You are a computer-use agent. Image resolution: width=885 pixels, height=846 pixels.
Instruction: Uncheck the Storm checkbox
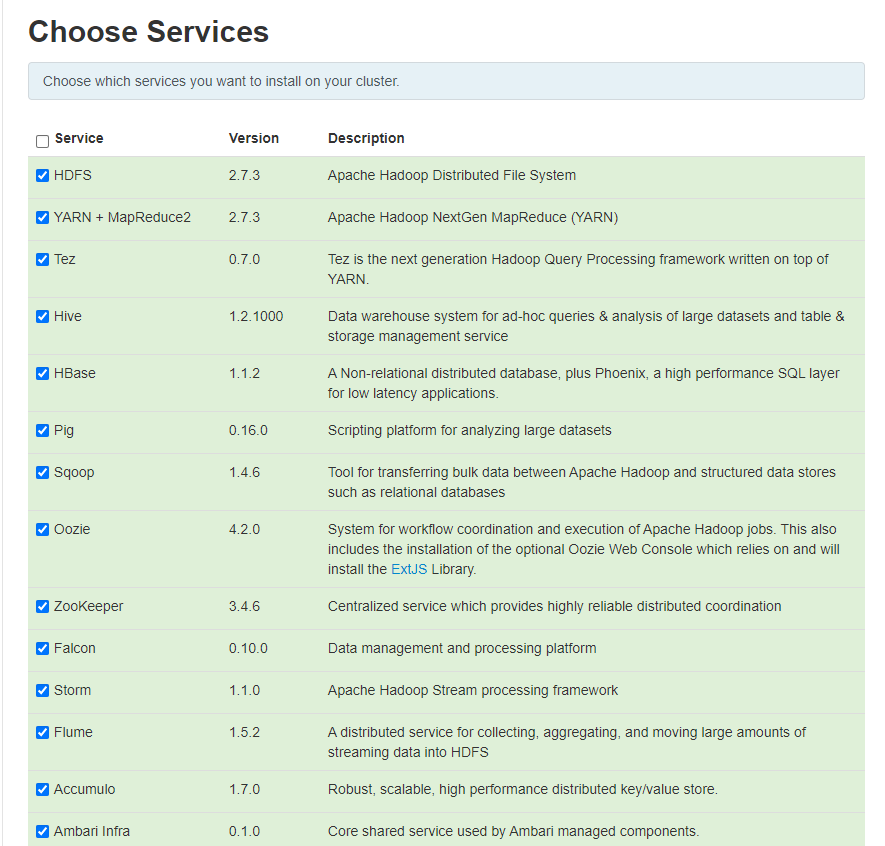click(x=42, y=691)
